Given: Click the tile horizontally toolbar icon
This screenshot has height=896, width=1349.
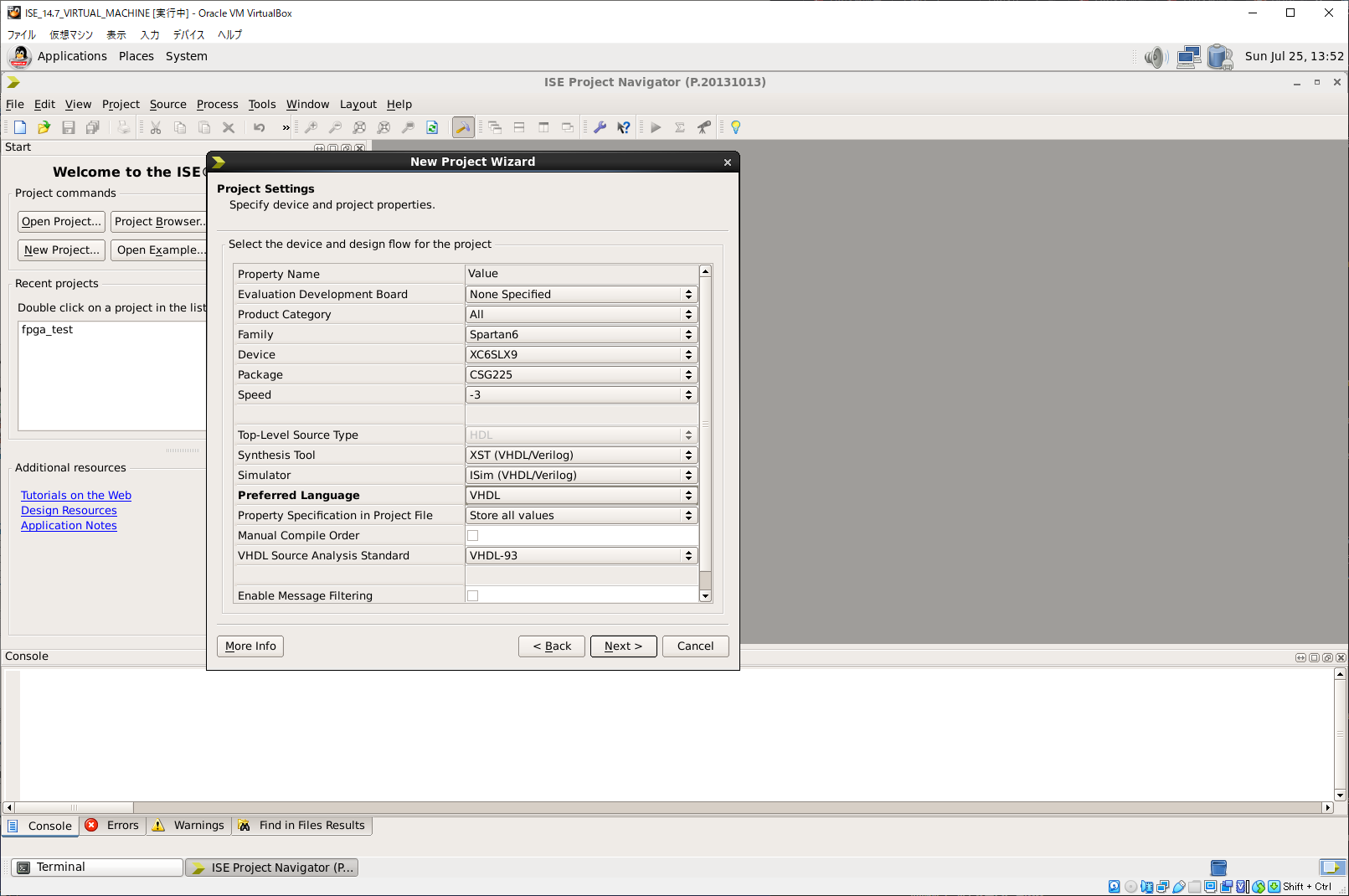Looking at the screenshot, I should [x=519, y=127].
